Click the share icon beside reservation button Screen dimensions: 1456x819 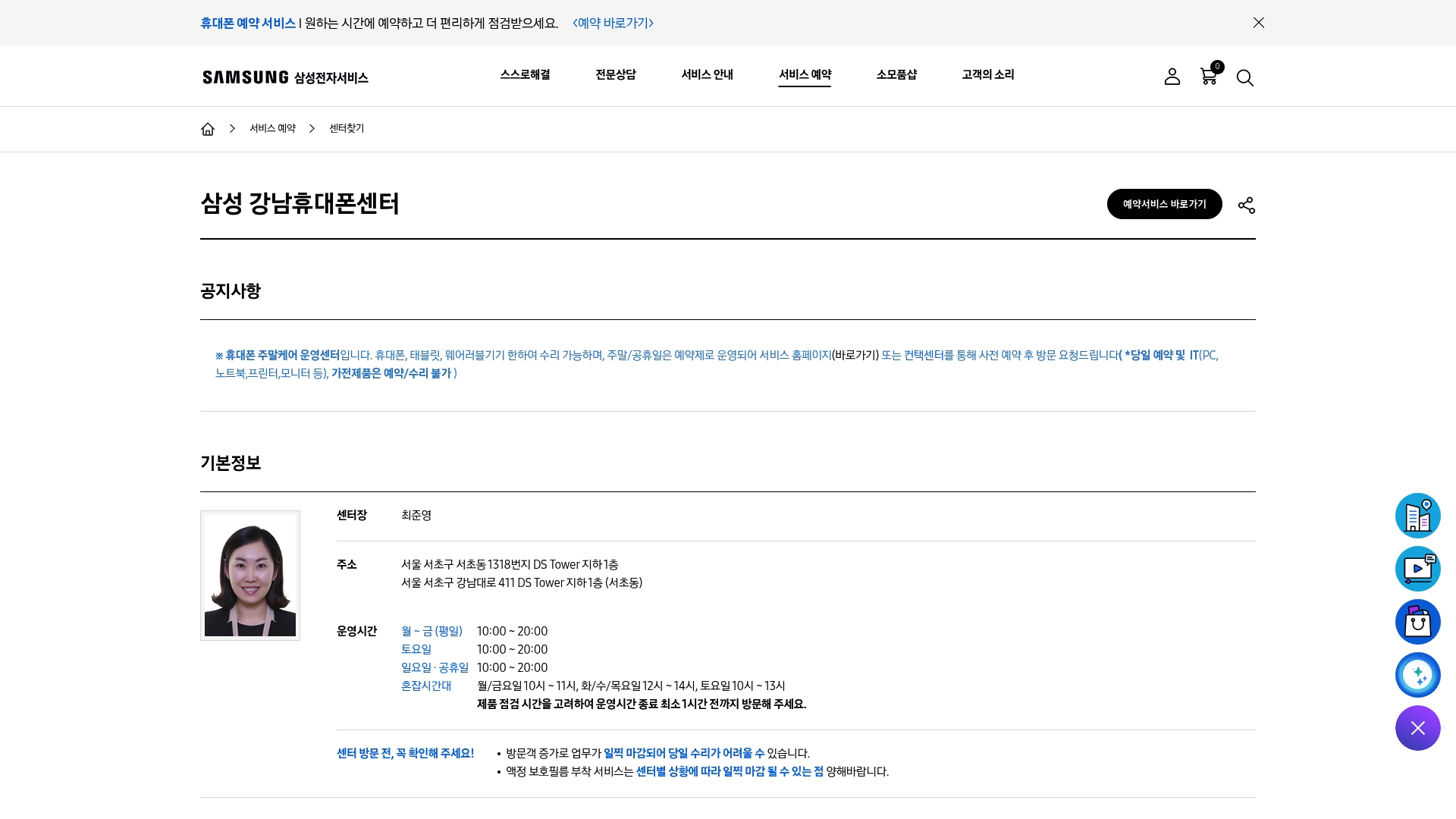1247,205
